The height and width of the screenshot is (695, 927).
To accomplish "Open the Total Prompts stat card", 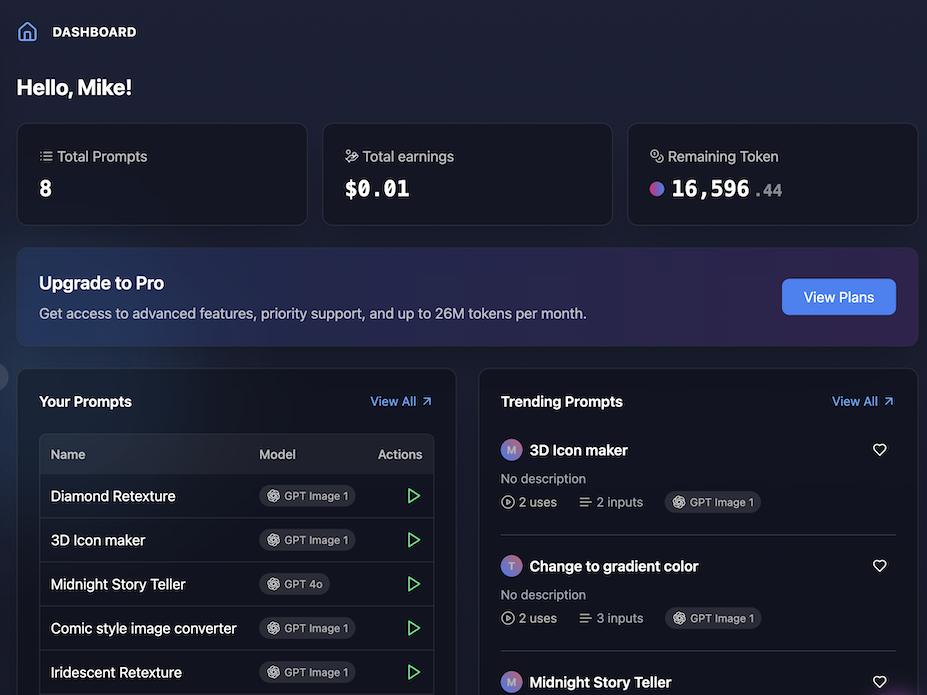I will tap(162, 174).
